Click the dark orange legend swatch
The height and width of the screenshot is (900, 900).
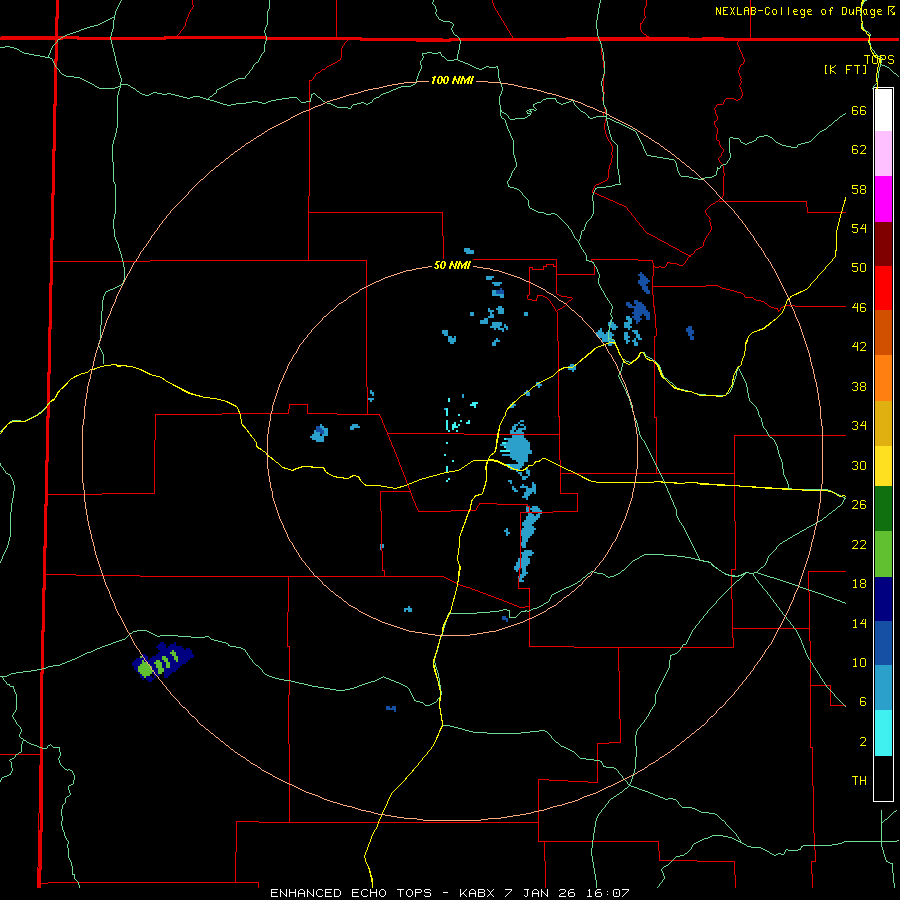point(883,332)
